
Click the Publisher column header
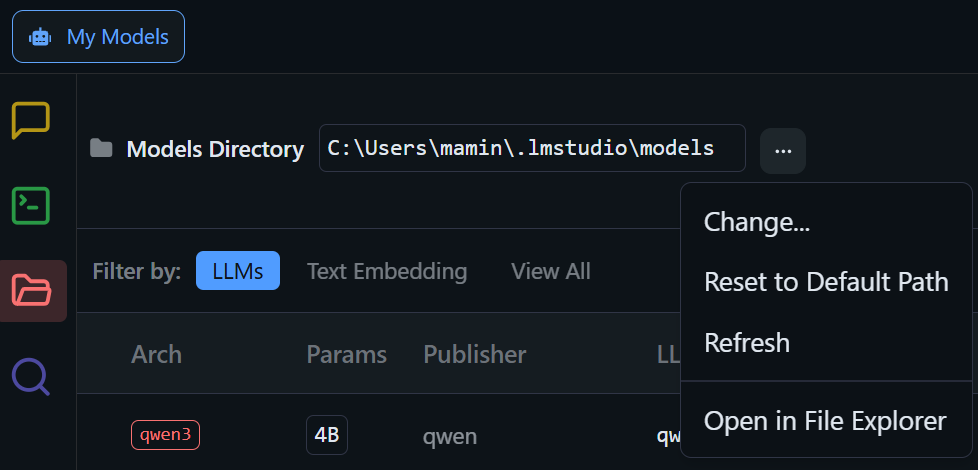tap(475, 354)
